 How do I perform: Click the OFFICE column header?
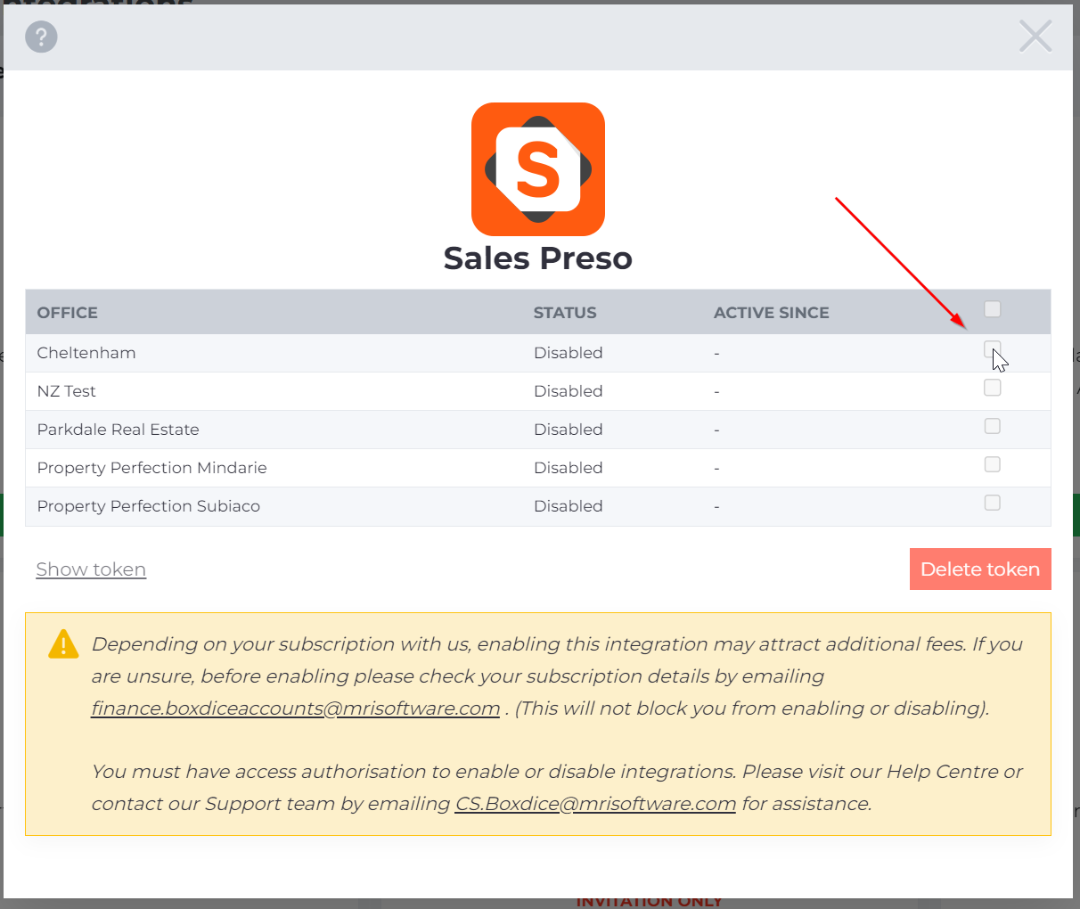click(68, 313)
